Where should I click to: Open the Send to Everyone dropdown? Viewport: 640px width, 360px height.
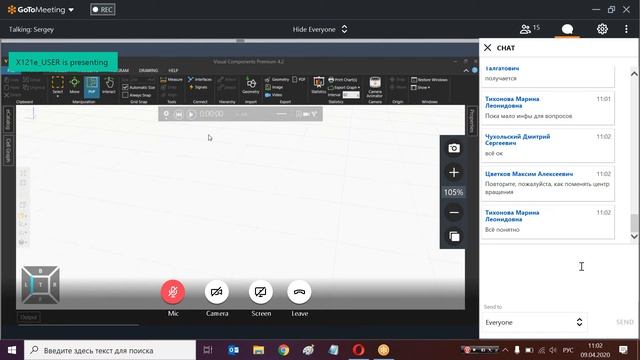point(534,322)
